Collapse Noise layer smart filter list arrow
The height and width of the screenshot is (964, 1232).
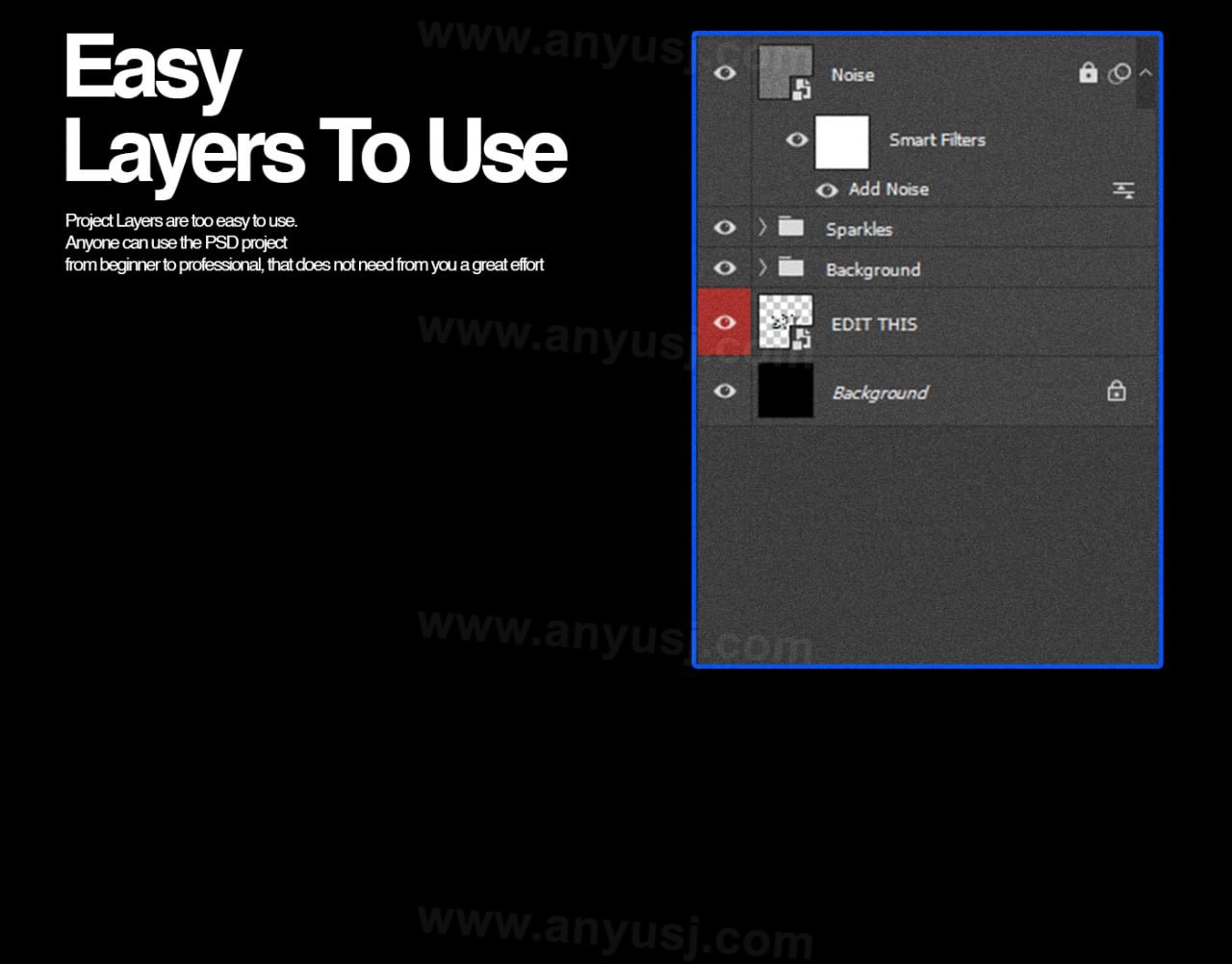1145,73
